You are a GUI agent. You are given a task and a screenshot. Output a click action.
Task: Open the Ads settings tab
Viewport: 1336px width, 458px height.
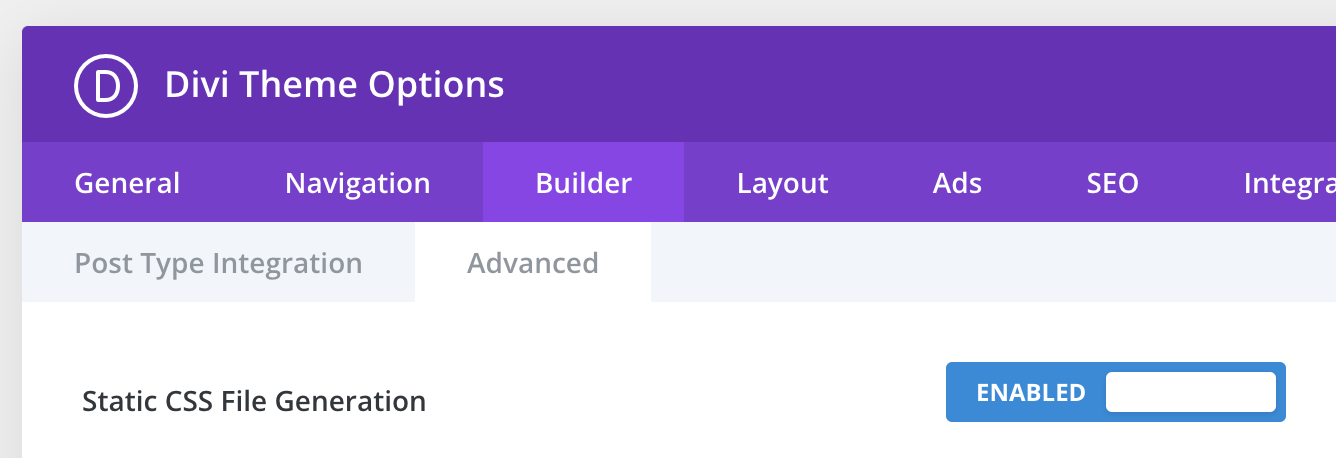pos(957,183)
